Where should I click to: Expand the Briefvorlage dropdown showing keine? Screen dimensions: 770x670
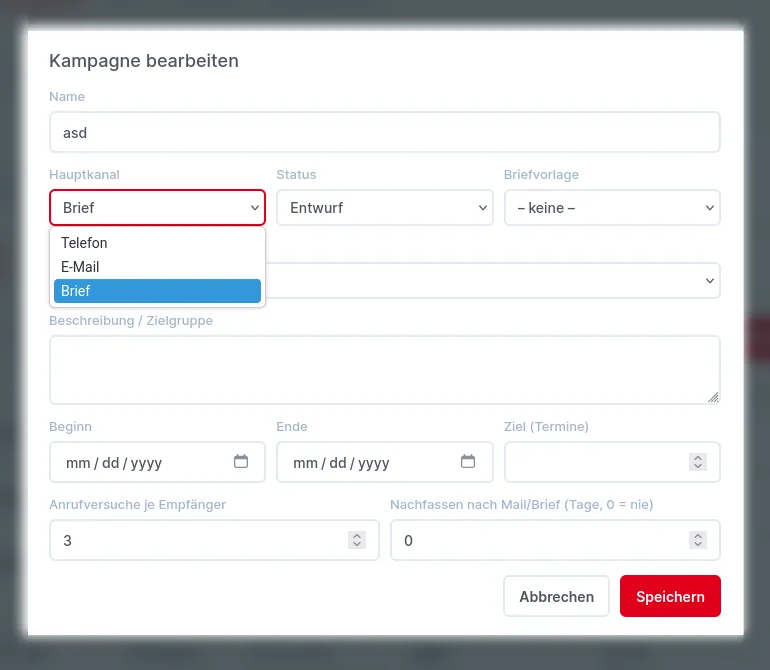(612, 208)
